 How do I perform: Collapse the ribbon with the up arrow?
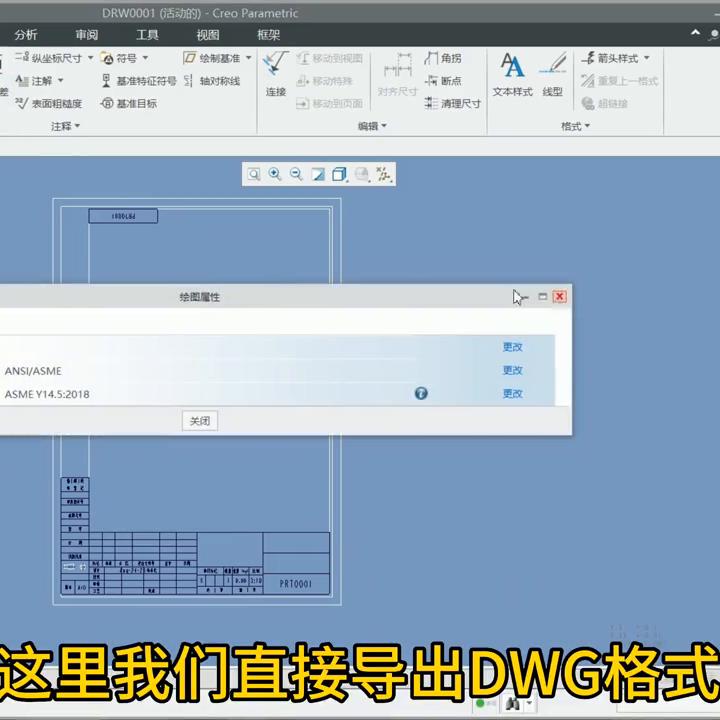pos(696,33)
